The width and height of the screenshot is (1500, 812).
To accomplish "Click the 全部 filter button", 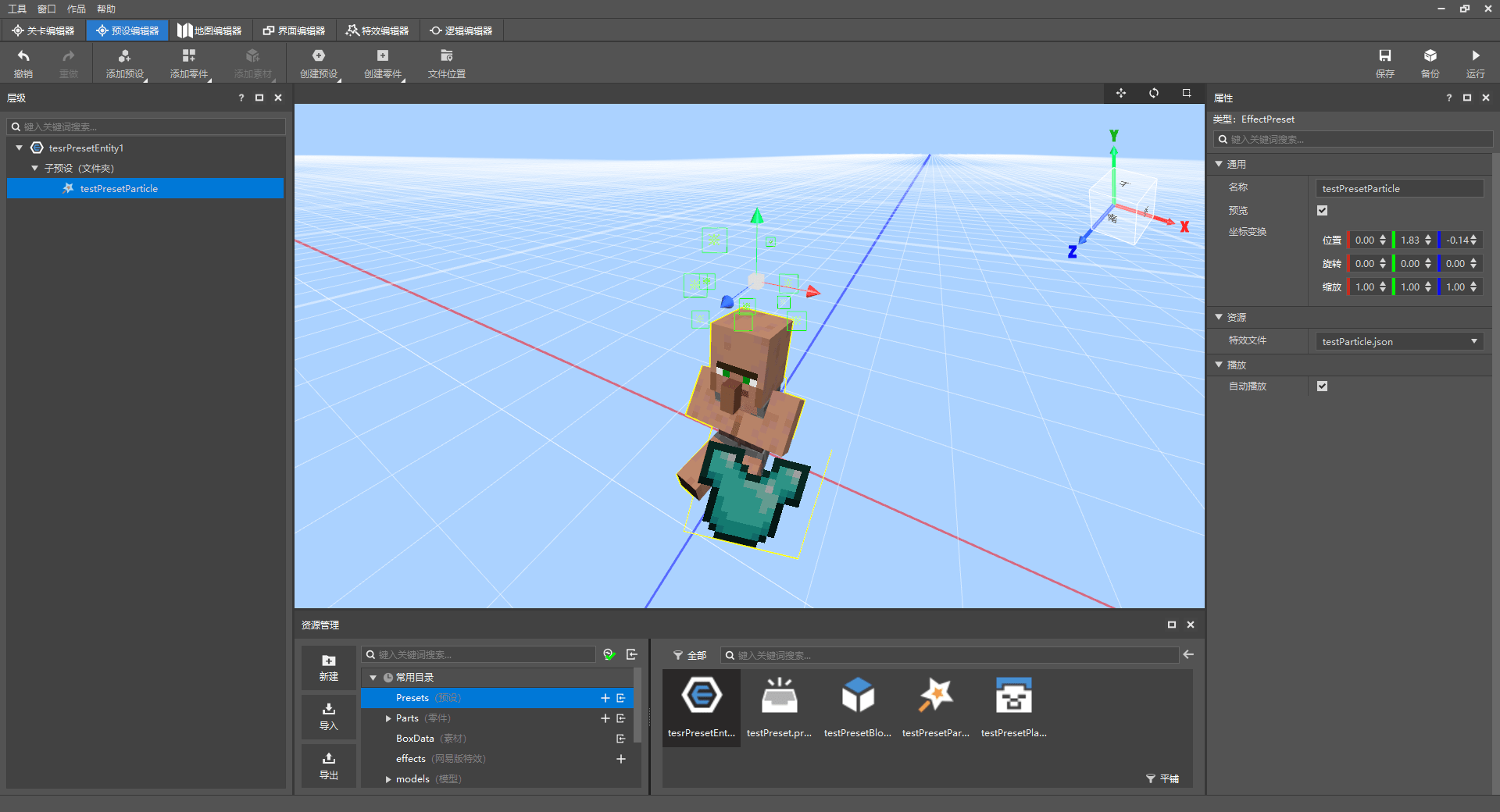I will point(690,655).
